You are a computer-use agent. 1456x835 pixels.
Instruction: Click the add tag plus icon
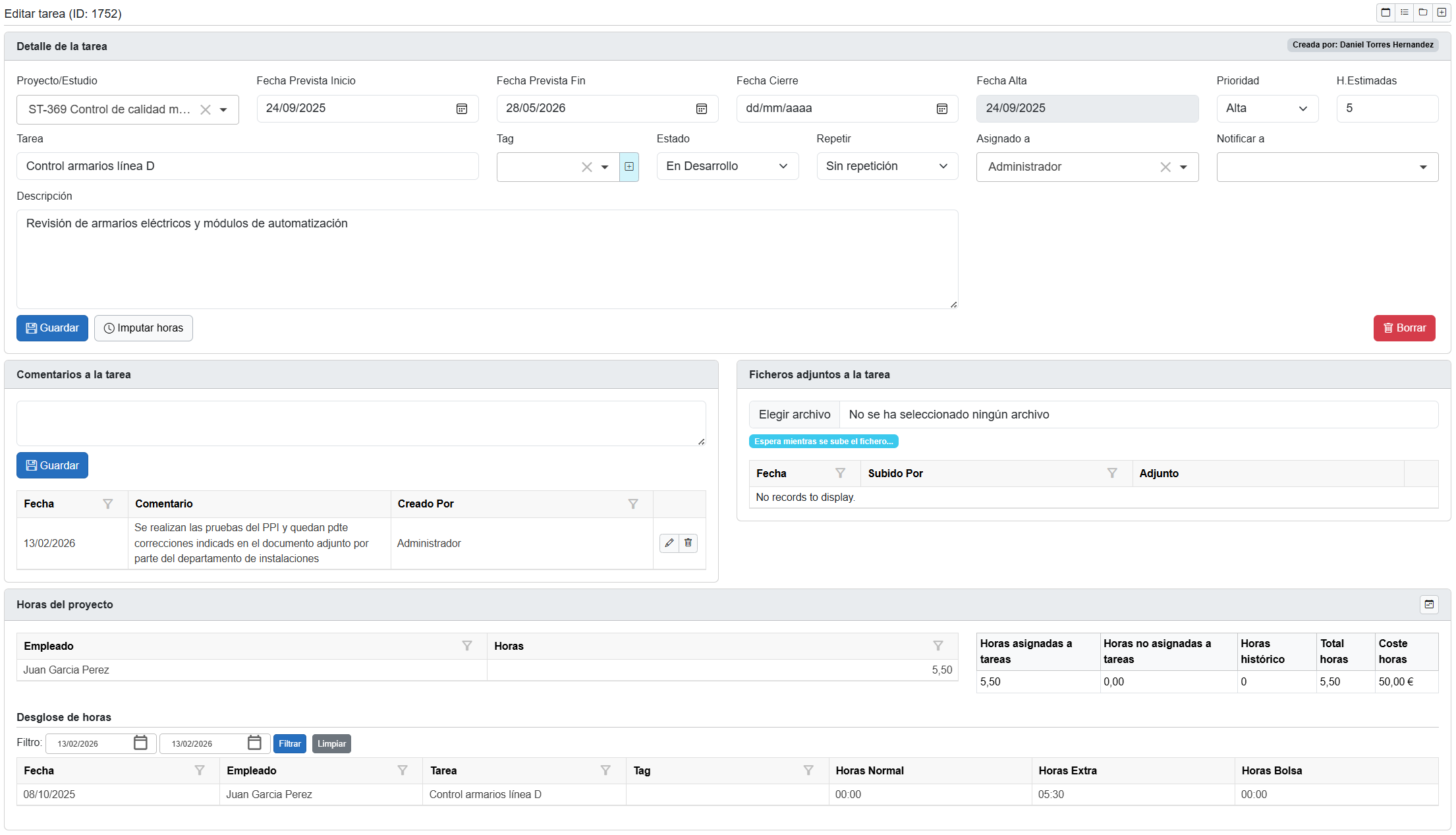tap(629, 167)
